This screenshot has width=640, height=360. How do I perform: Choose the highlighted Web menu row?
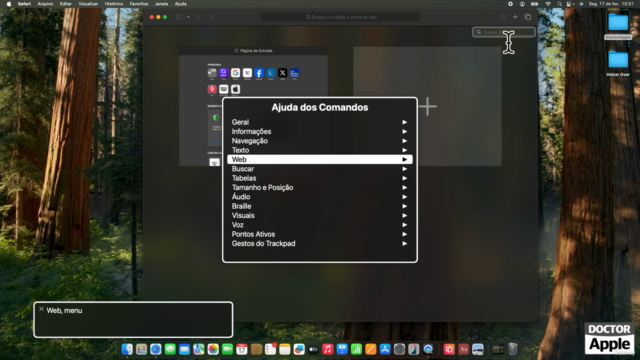point(320,160)
